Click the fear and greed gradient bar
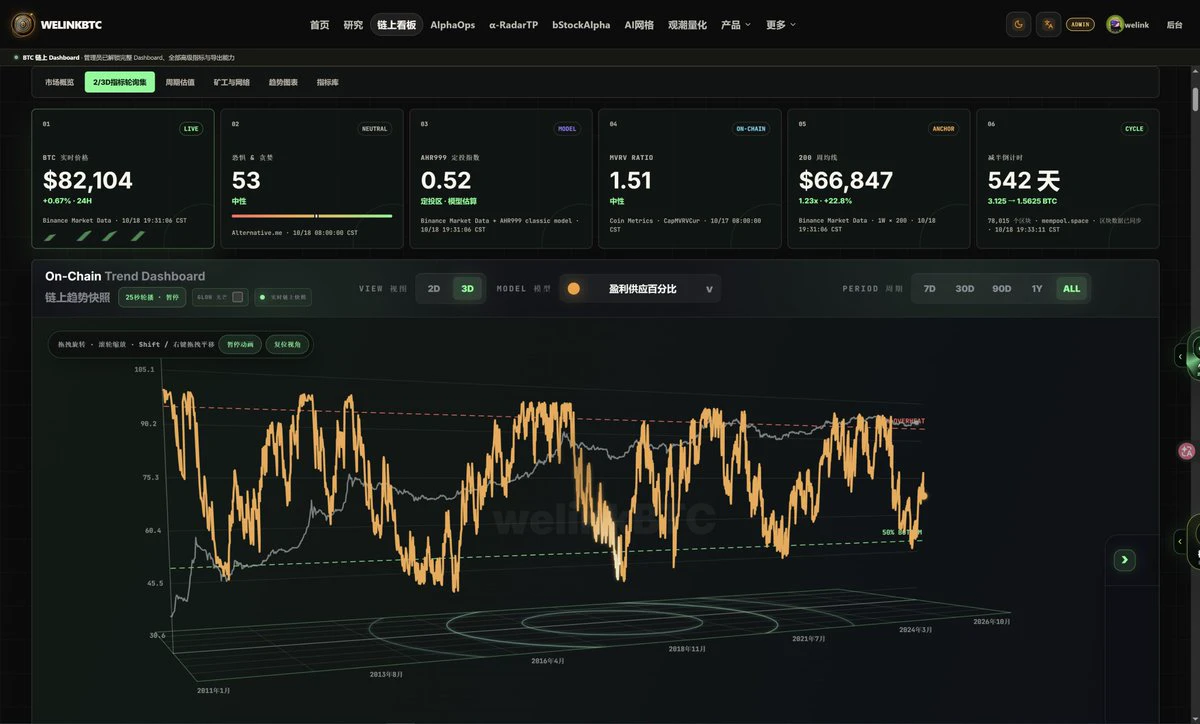Screen dimensions: 1200x724 click(x=312, y=215)
